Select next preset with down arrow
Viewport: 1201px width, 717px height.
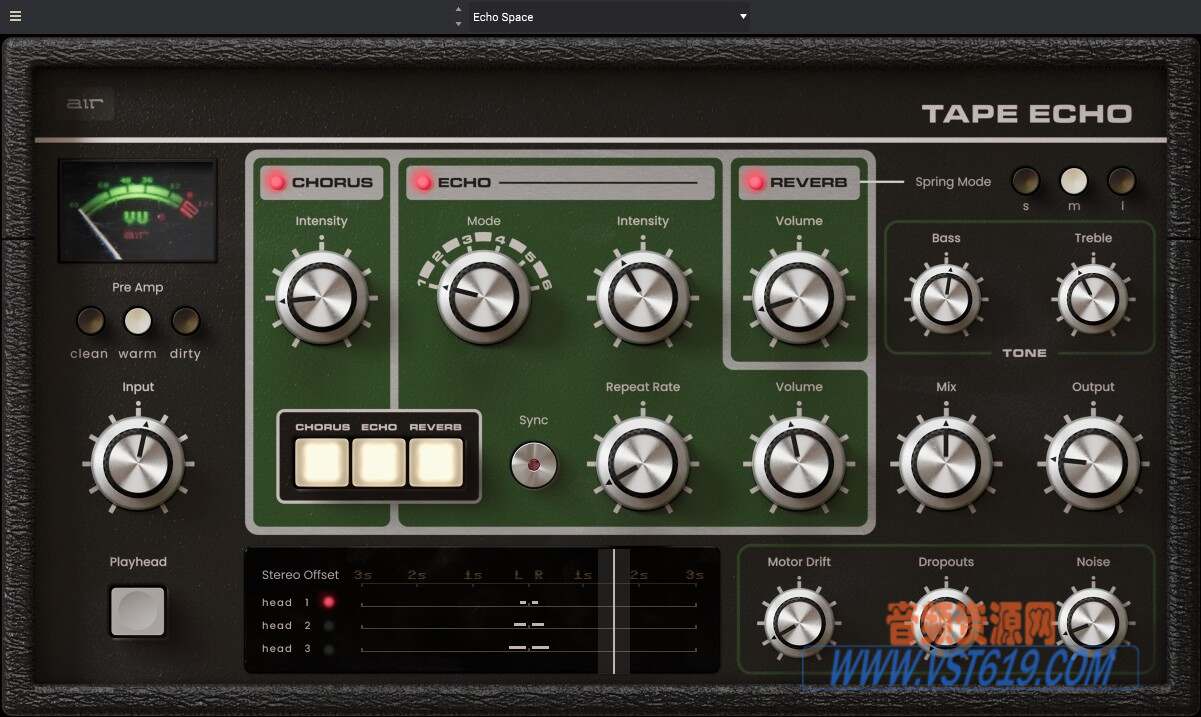[x=459, y=23]
